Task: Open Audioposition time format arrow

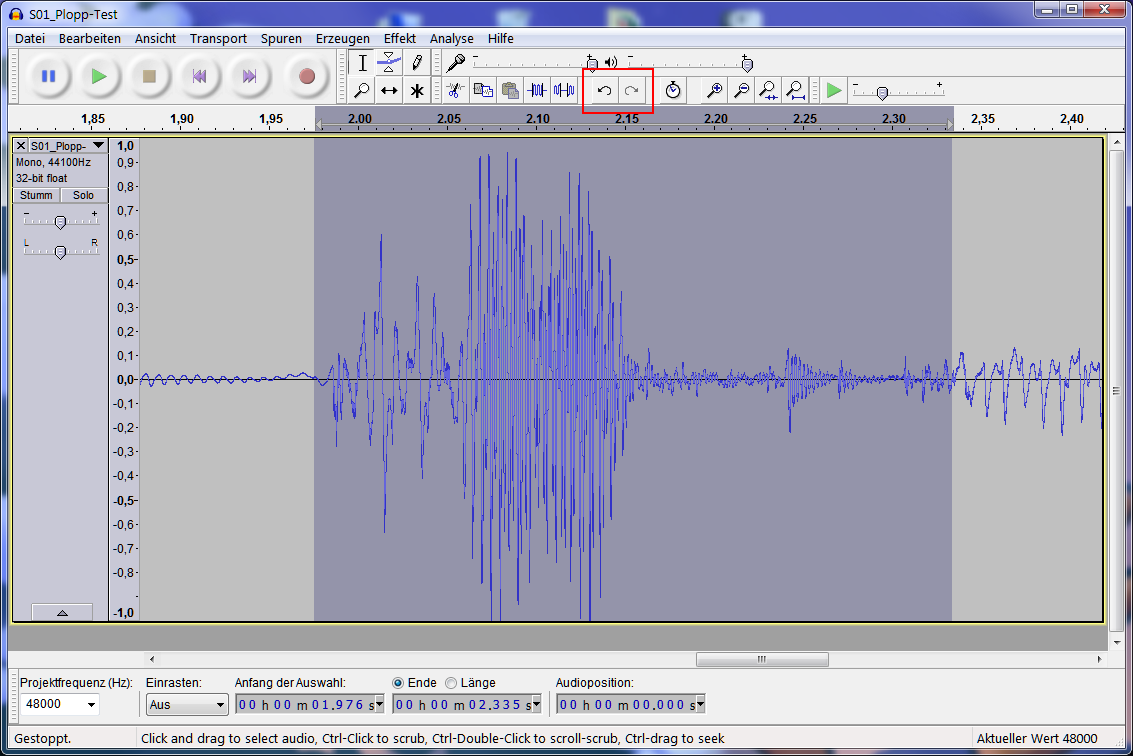Action: (x=700, y=705)
